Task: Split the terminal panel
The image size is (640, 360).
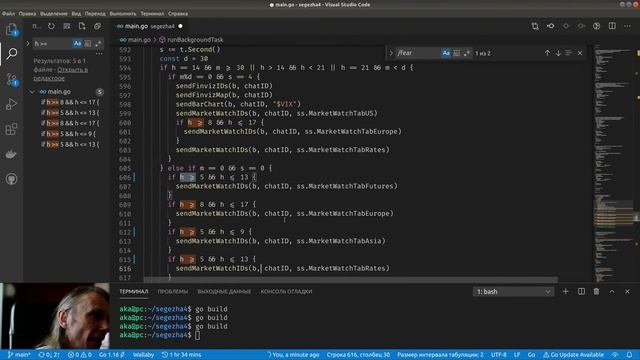Action: 581,291
